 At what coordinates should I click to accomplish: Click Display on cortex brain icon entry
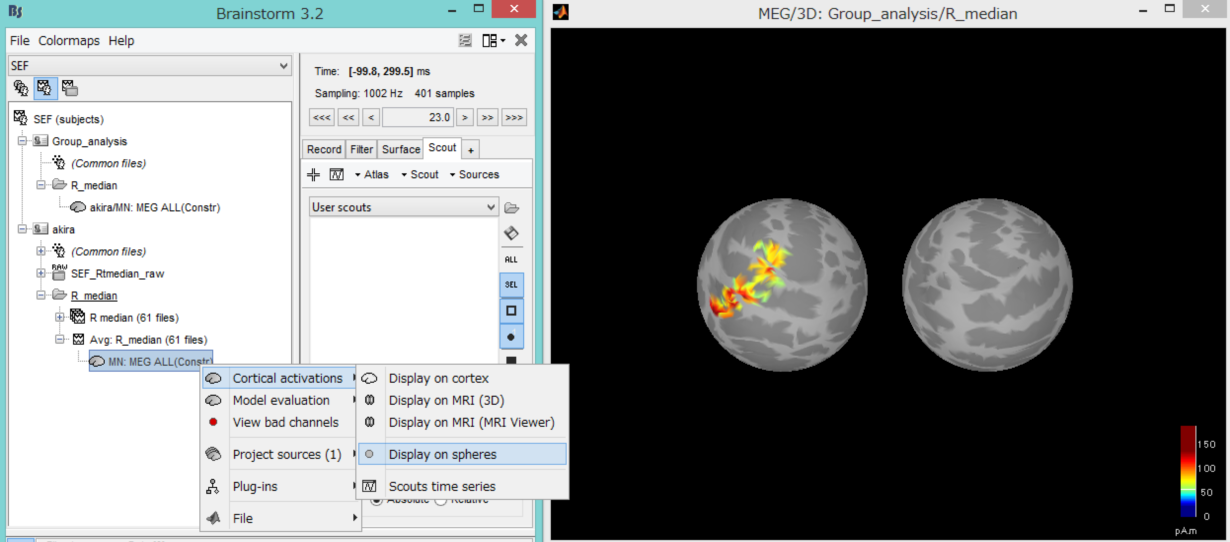click(438, 378)
